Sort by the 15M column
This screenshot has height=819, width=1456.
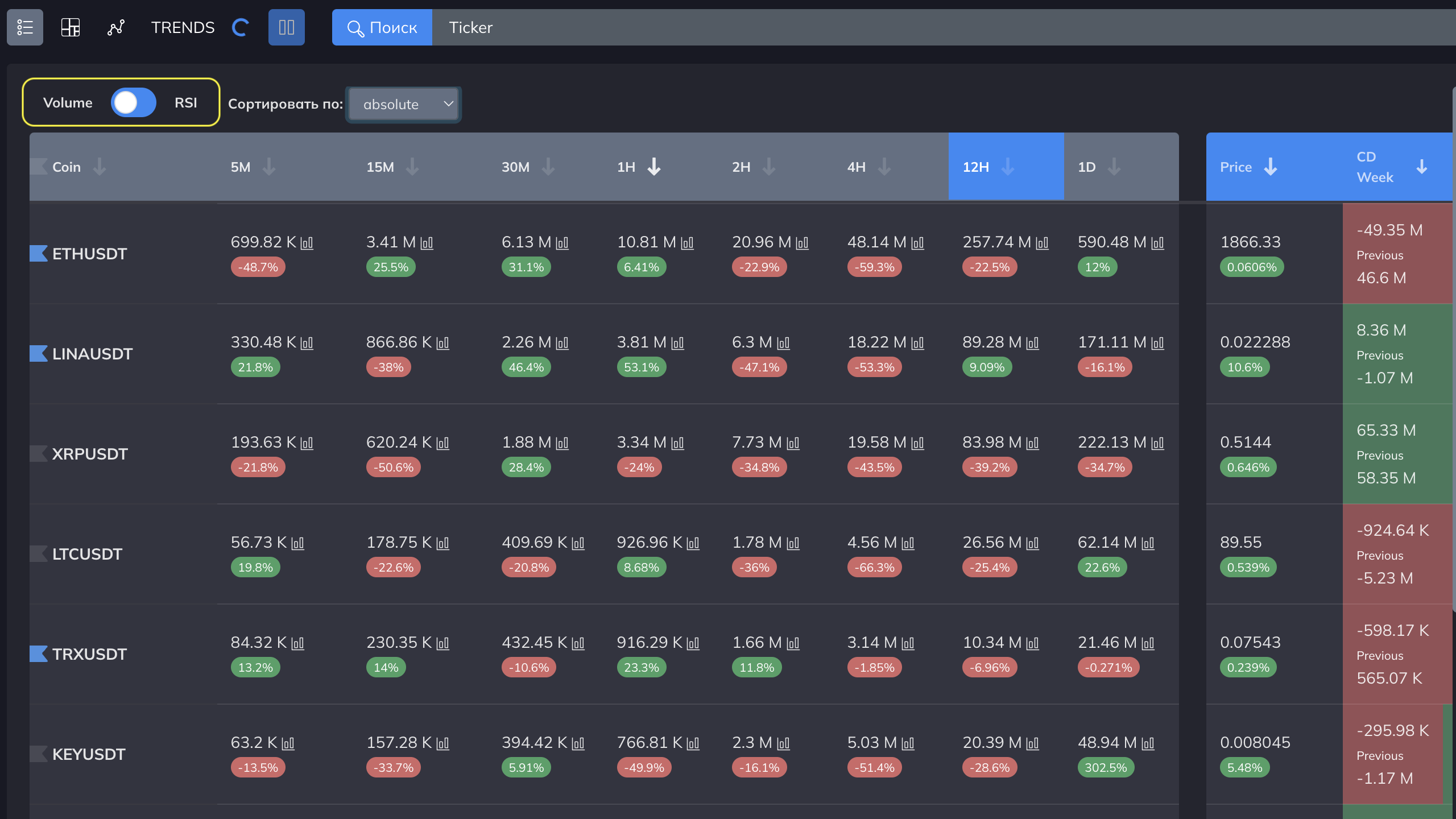click(412, 167)
